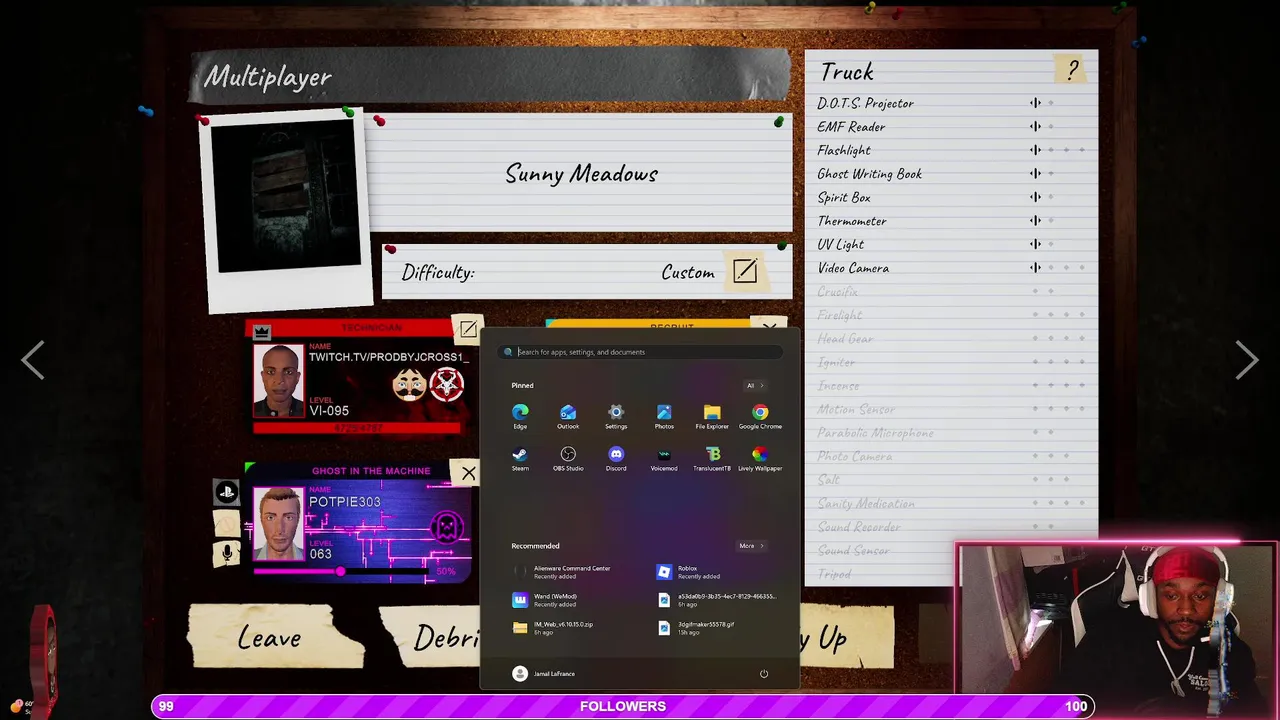Open a53da0b9 recommended file
The height and width of the screenshot is (720, 1280).
(x=716, y=600)
